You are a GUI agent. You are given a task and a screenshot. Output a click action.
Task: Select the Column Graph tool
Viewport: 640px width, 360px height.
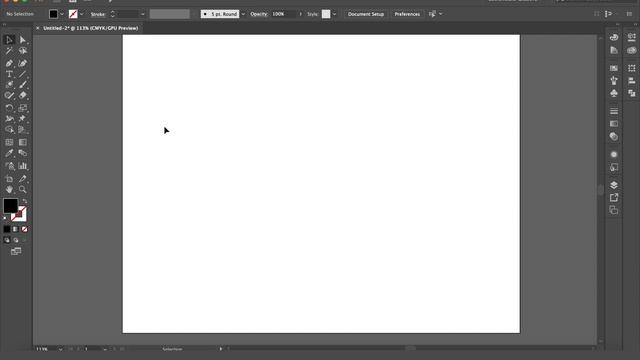coord(22,166)
